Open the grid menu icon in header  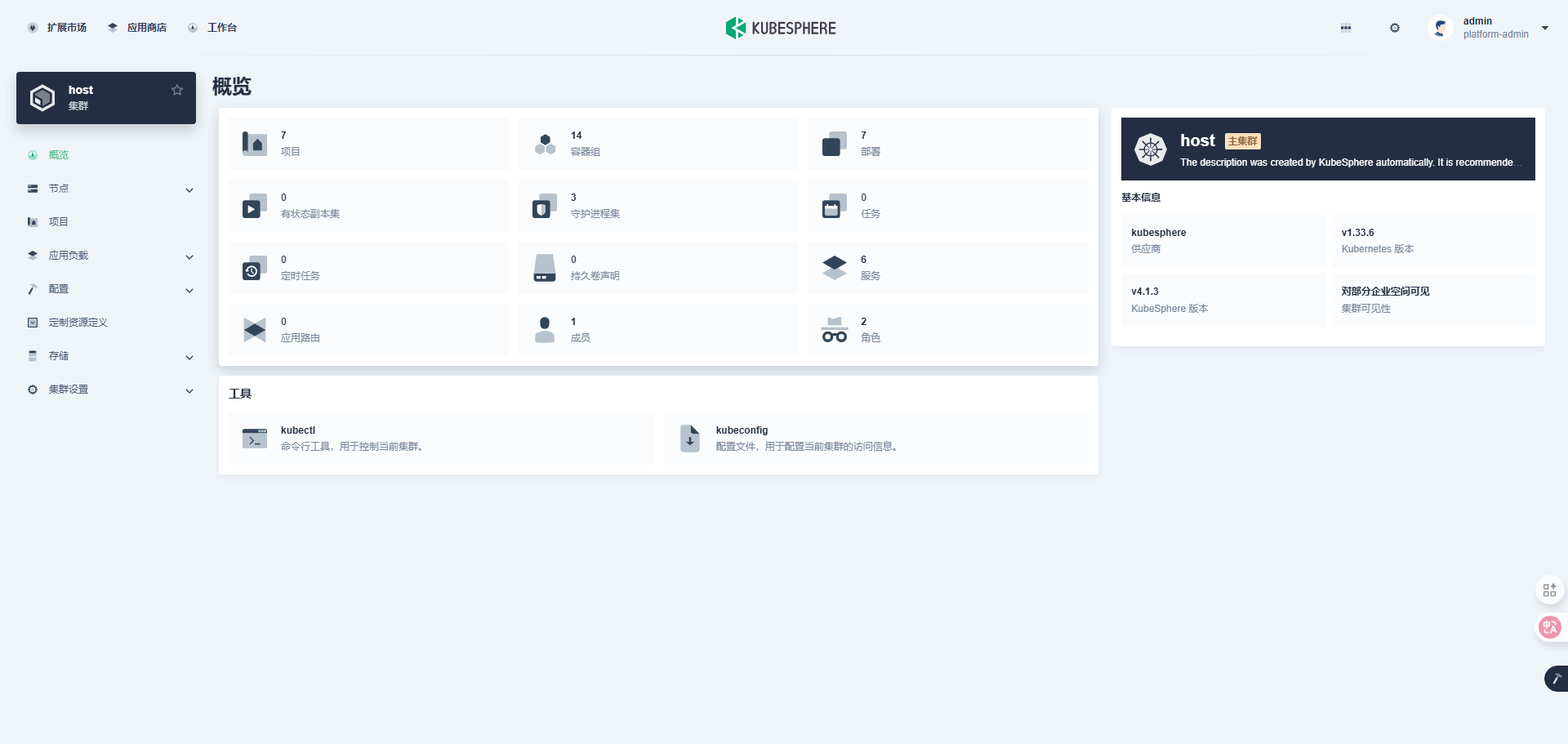1346,28
